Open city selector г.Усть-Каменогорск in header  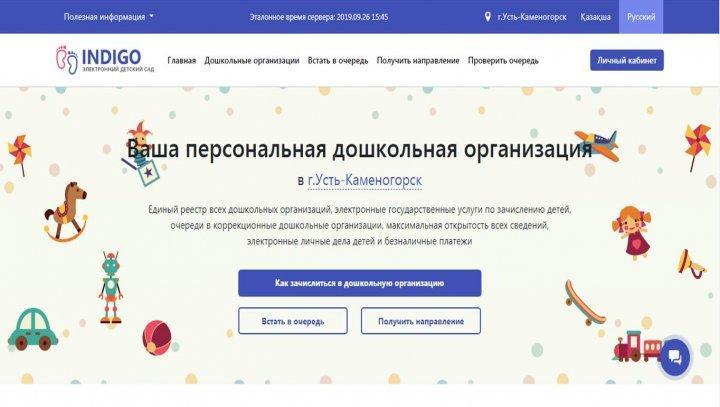[x=532, y=17]
